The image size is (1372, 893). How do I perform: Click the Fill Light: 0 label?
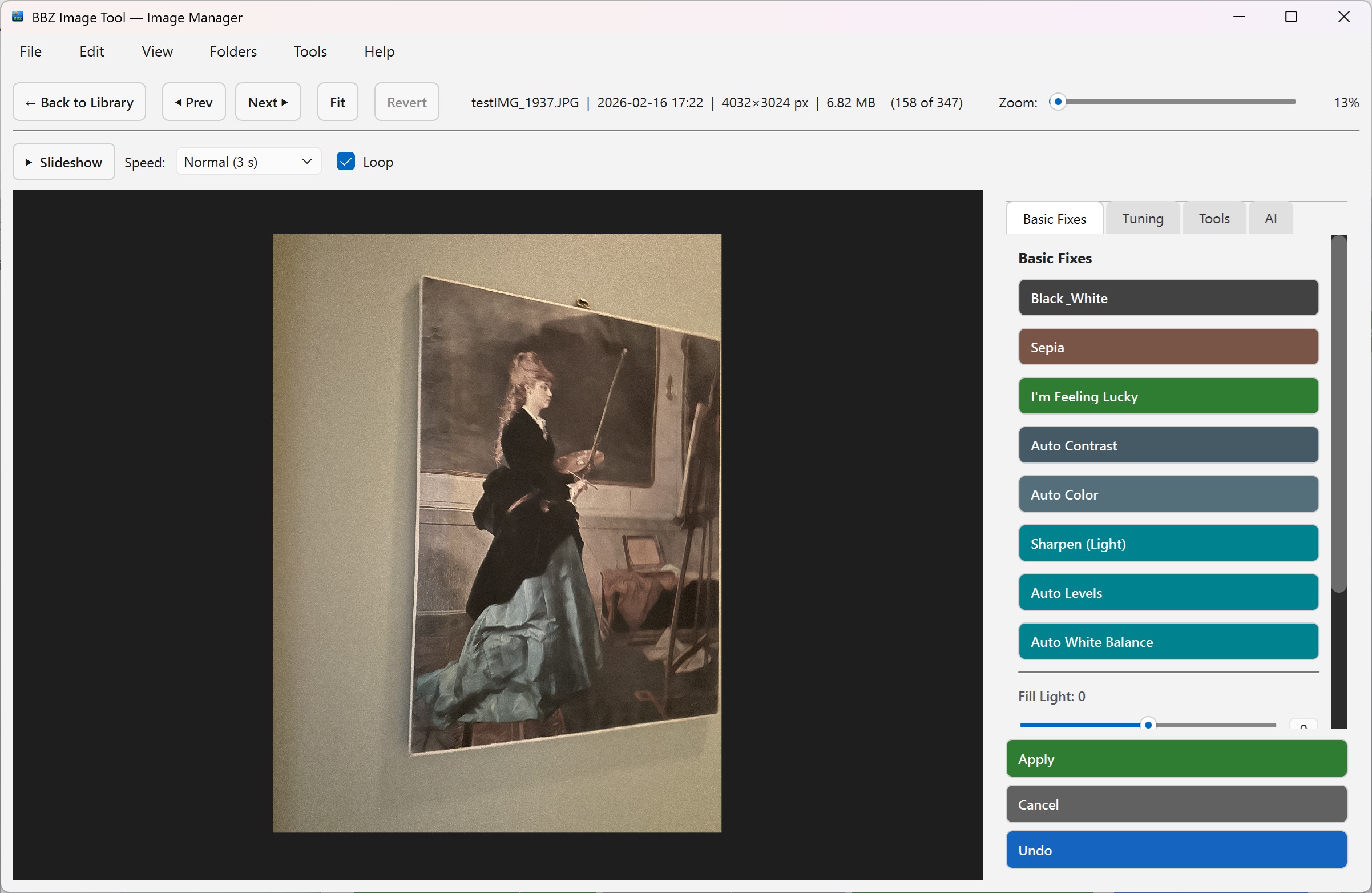click(1051, 696)
